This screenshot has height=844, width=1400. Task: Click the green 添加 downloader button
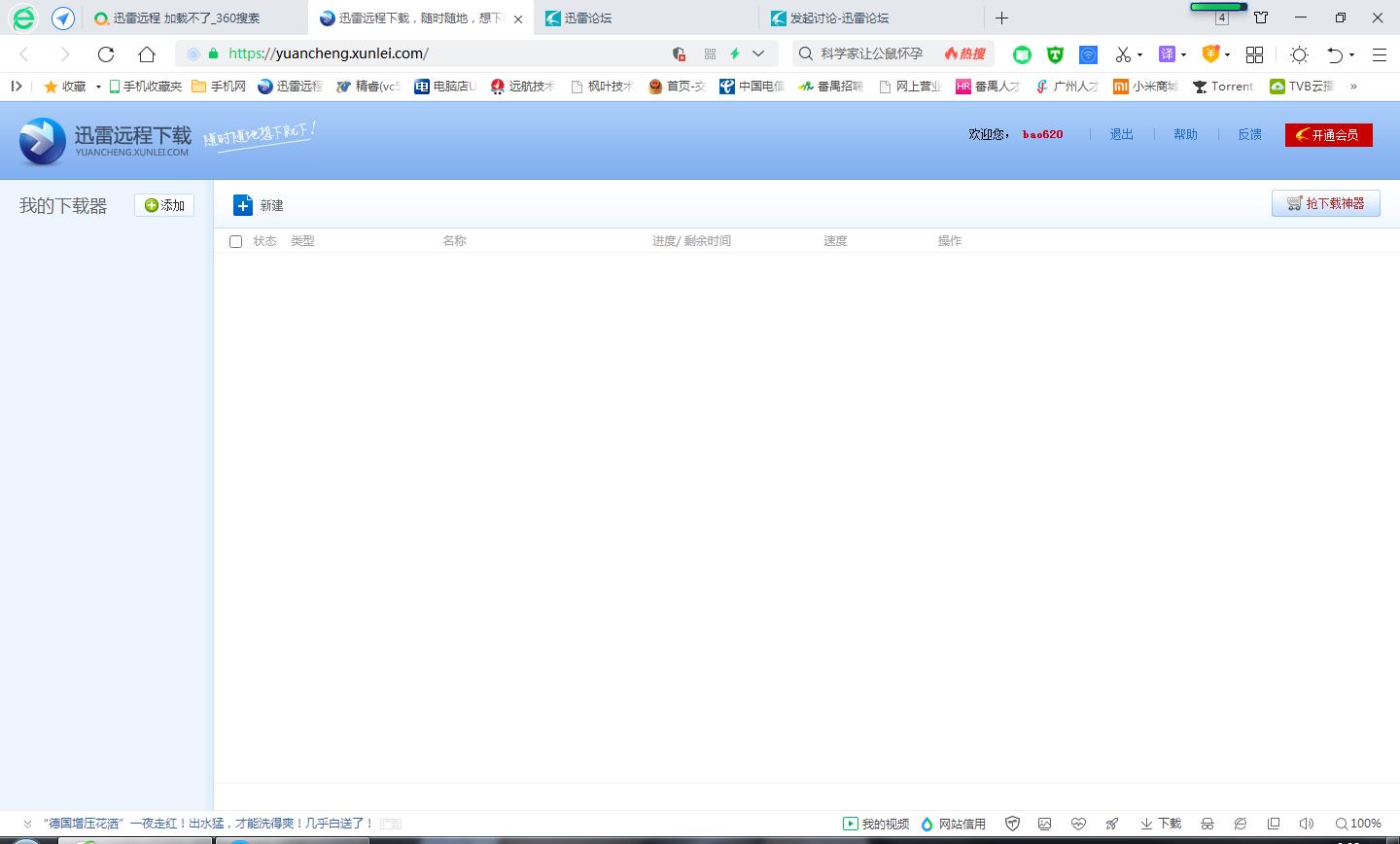click(164, 205)
